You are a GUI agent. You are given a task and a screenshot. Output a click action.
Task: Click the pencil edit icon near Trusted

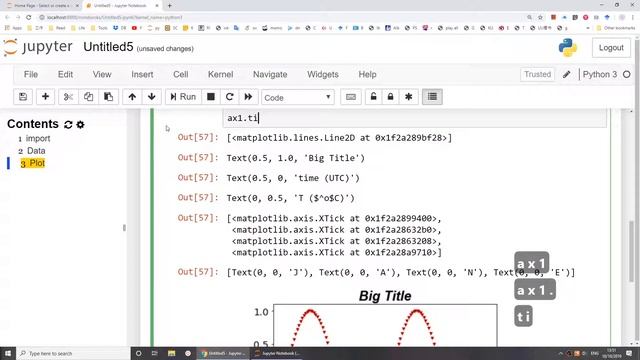567,75
